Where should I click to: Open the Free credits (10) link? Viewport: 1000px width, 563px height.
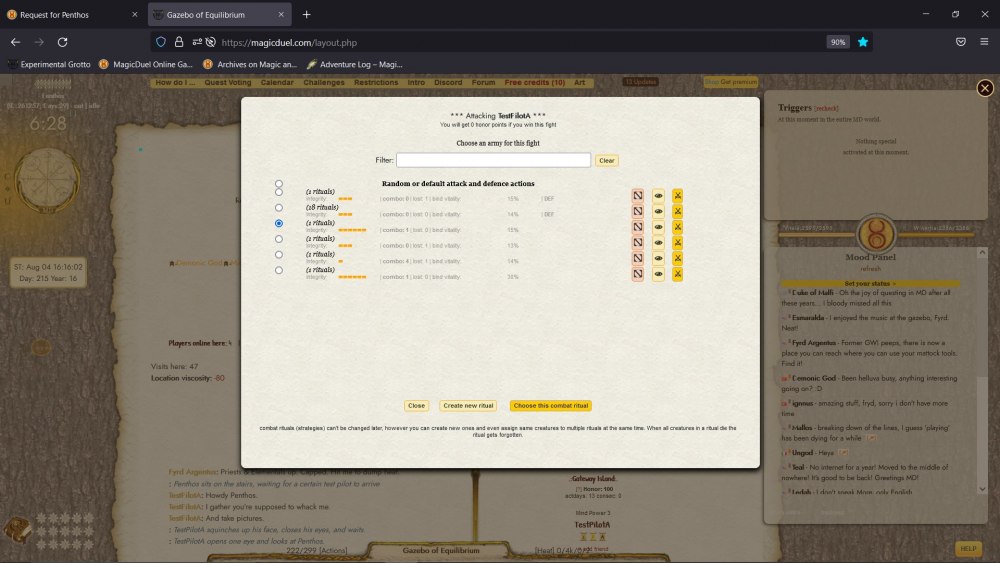pos(534,82)
